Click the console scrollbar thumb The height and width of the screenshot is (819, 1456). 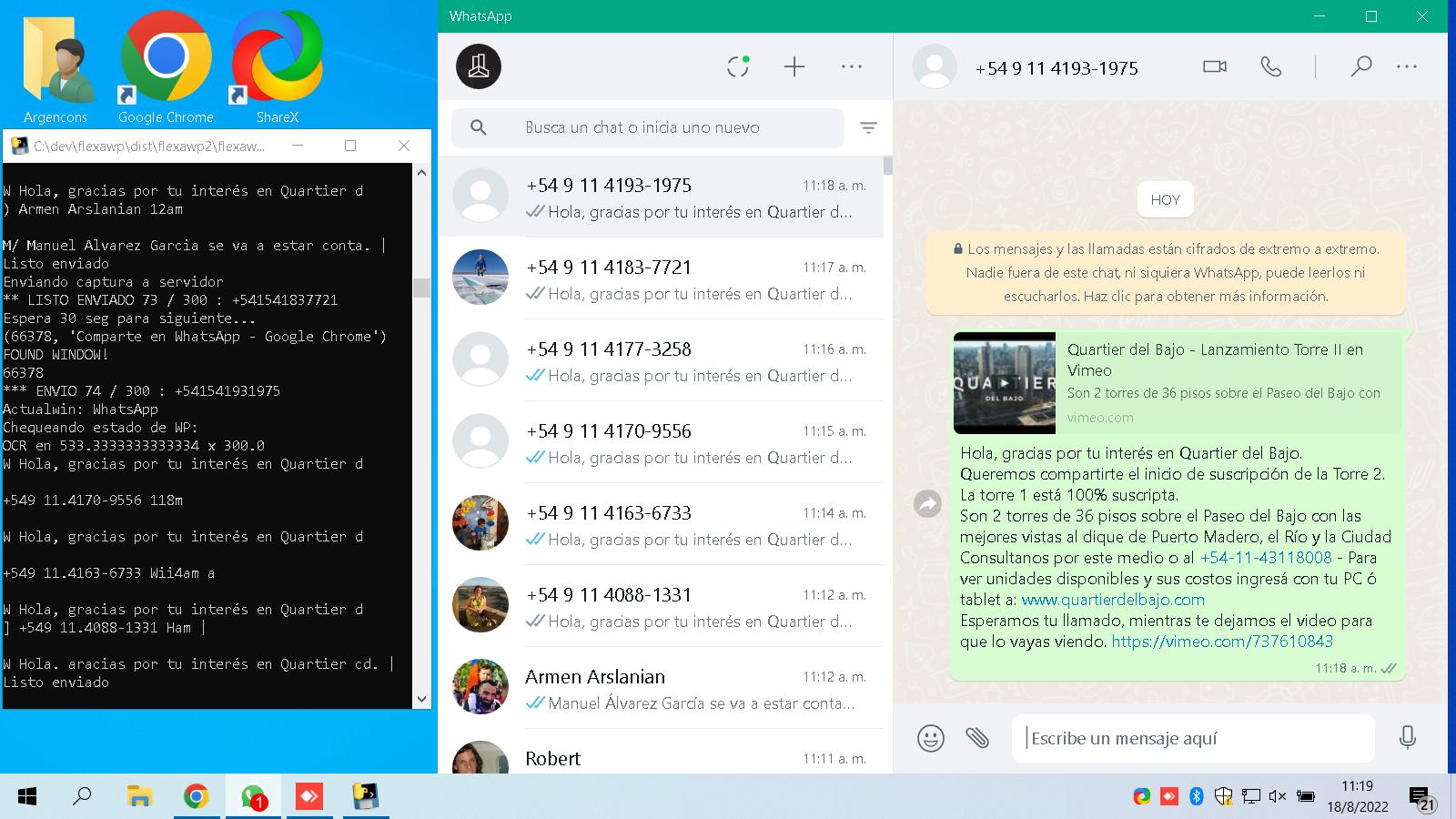click(x=421, y=288)
